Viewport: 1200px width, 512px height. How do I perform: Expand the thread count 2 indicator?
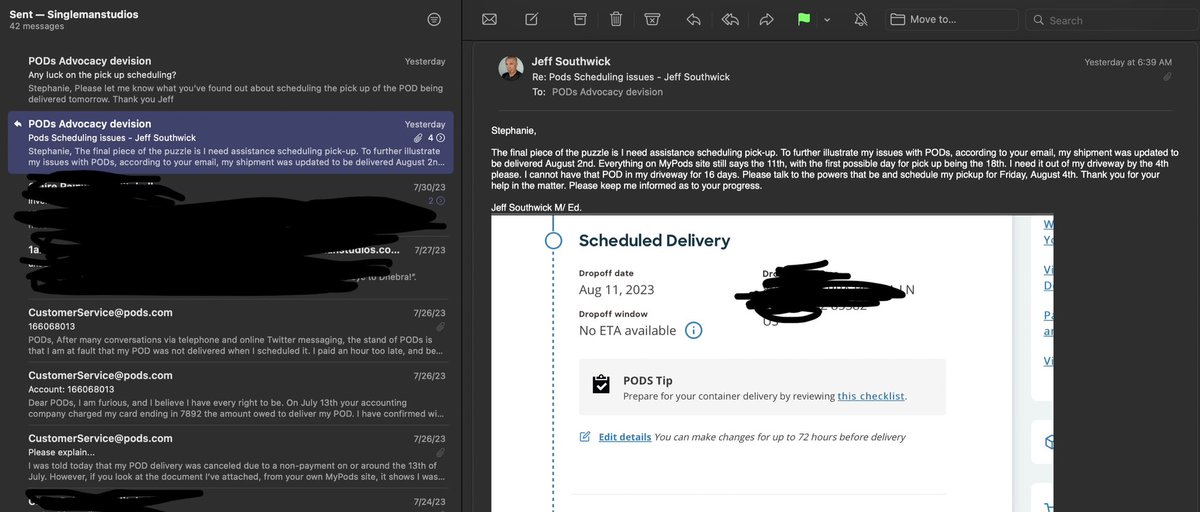point(437,201)
